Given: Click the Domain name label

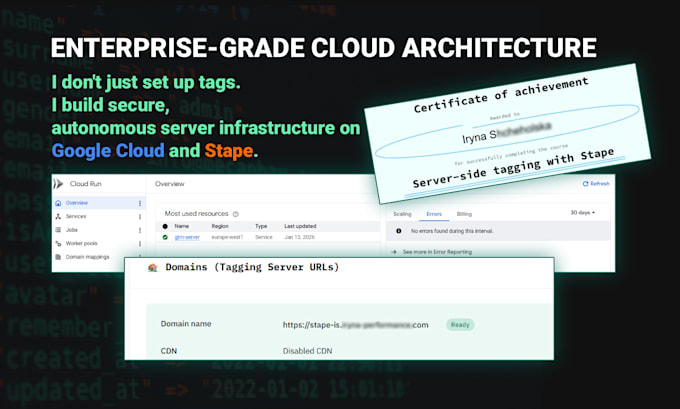Looking at the screenshot, I should (186, 324).
